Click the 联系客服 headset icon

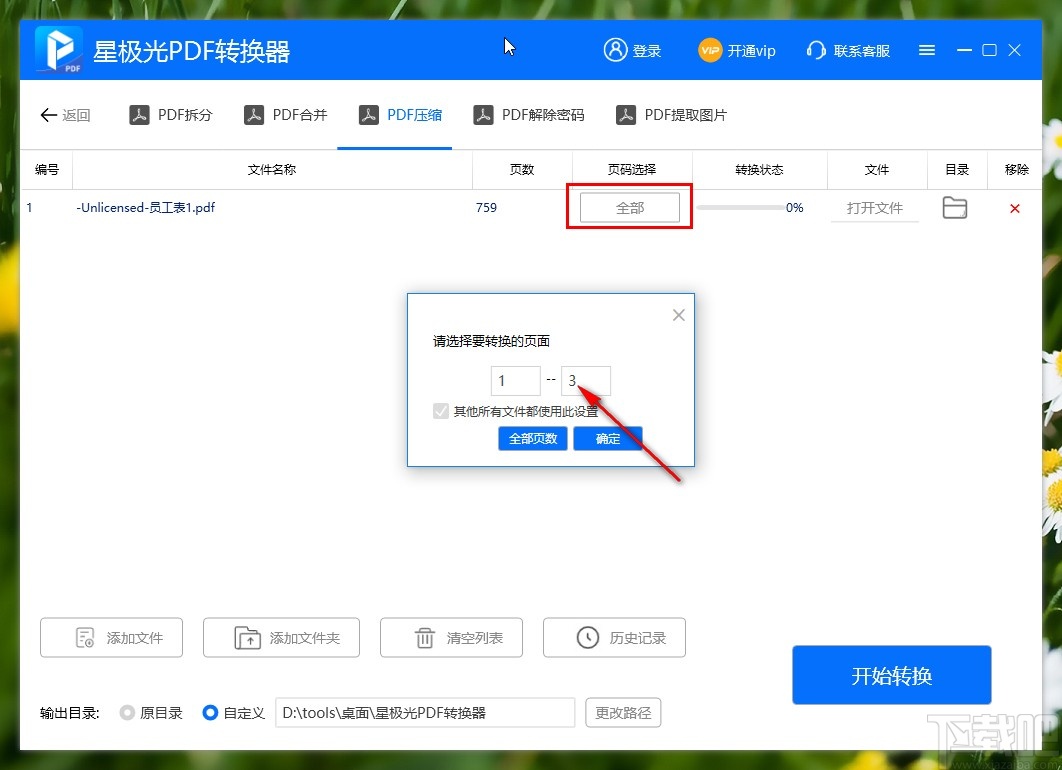click(816, 50)
